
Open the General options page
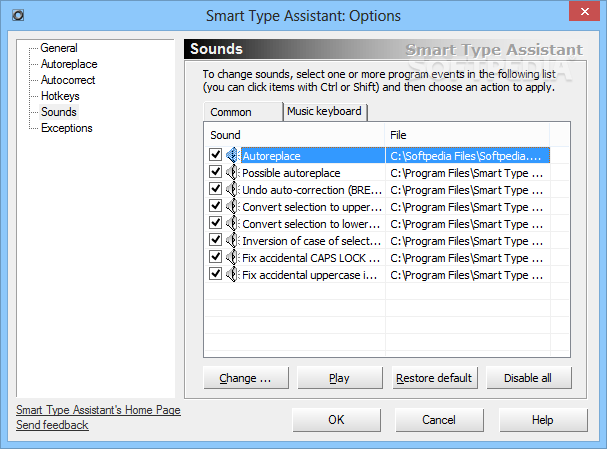coord(59,48)
